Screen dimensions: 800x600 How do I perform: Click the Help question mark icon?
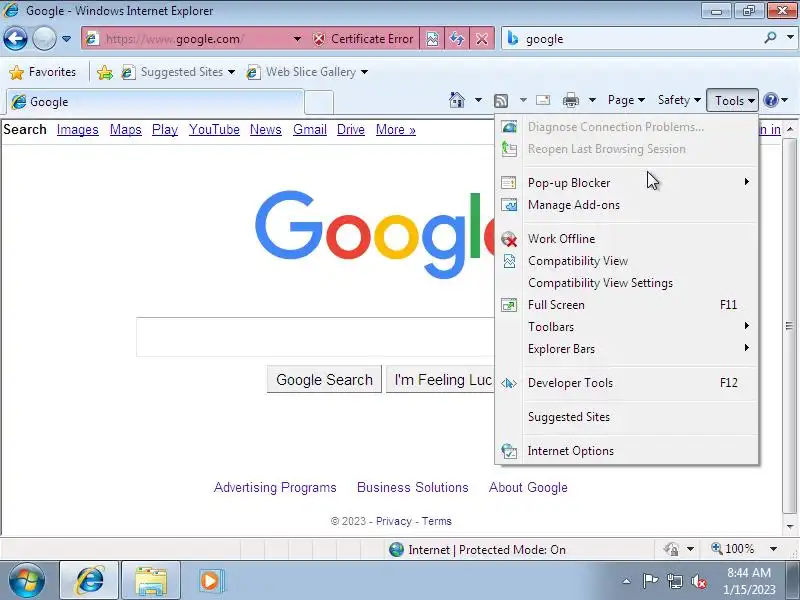point(771,100)
